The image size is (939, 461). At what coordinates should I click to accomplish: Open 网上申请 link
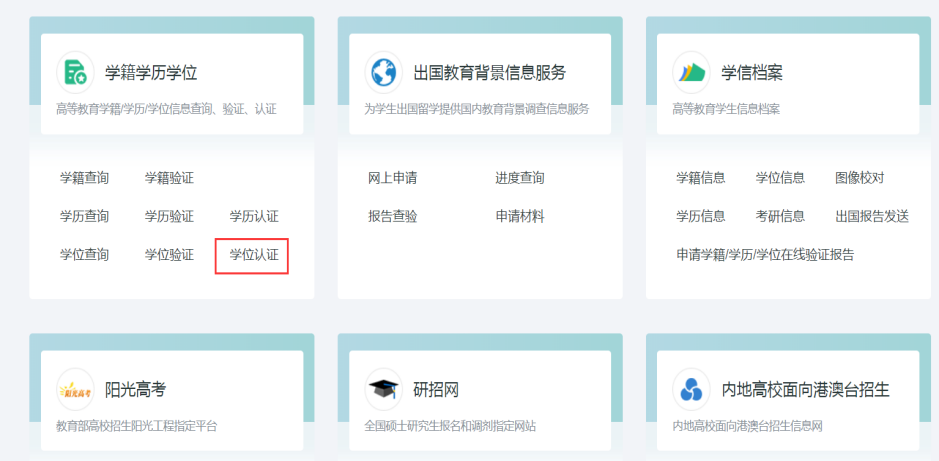392,178
